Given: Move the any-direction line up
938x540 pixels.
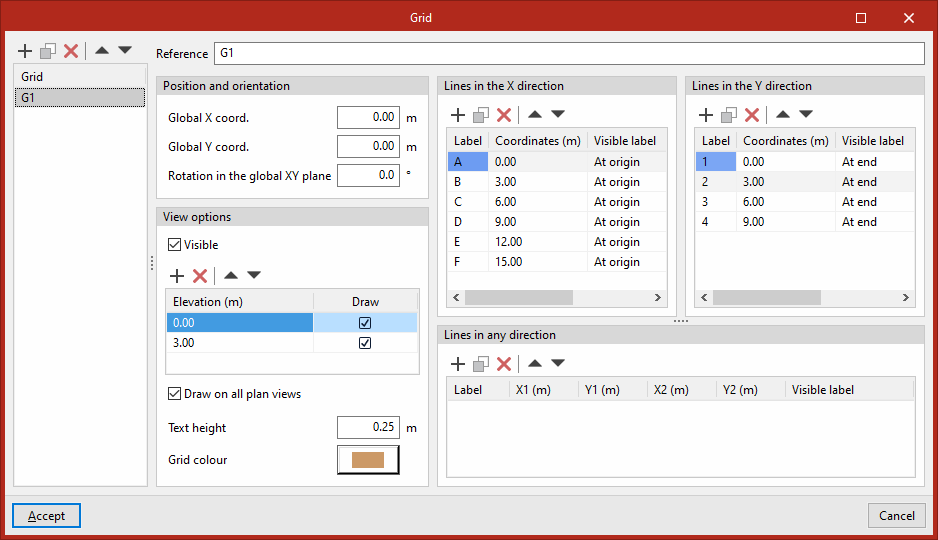Looking at the screenshot, I should pyautogui.click(x=535, y=363).
